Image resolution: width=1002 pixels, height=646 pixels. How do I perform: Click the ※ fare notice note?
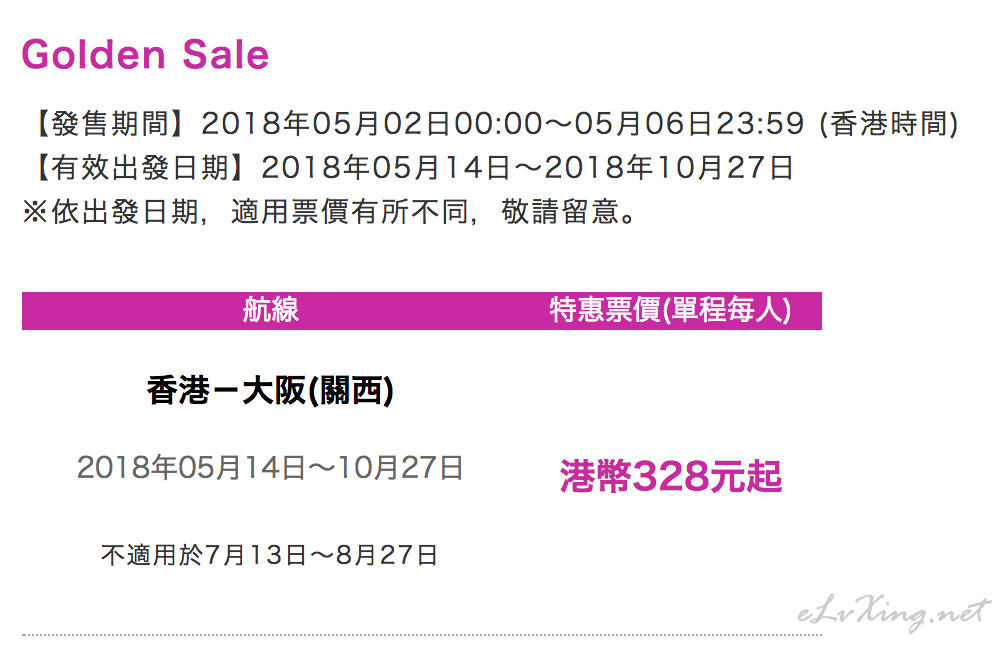[330, 211]
